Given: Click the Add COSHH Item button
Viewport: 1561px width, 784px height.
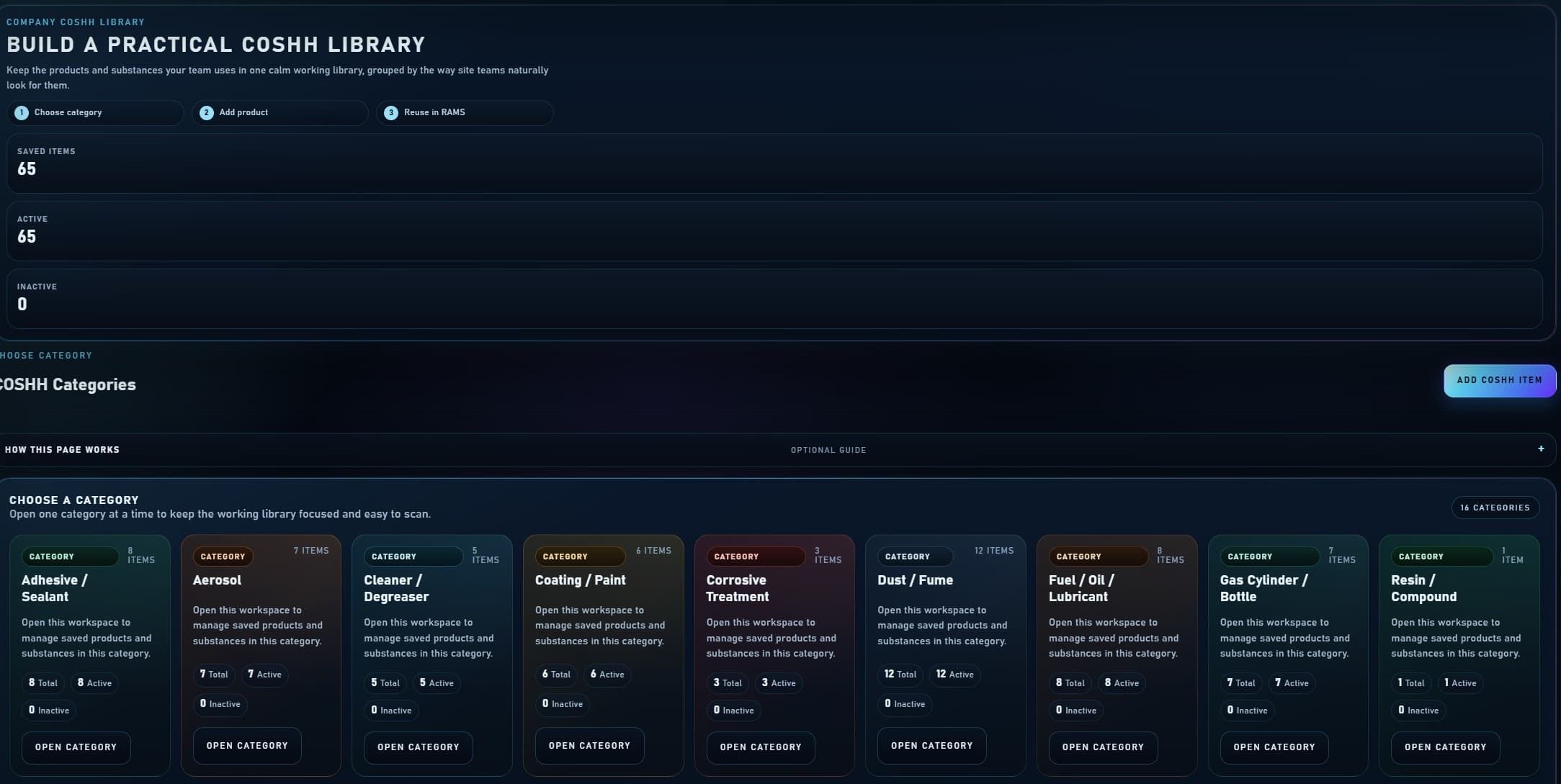Looking at the screenshot, I should click(x=1500, y=380).
